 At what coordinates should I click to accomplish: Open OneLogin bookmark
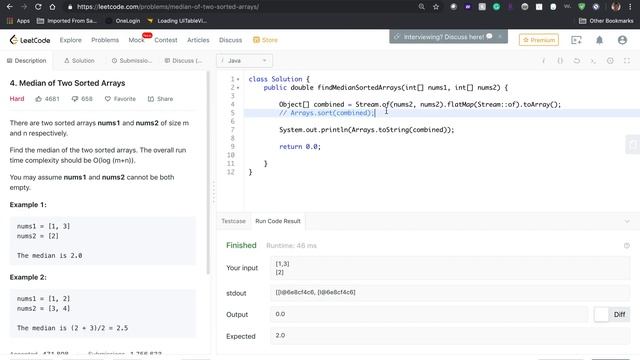[123, 20]
